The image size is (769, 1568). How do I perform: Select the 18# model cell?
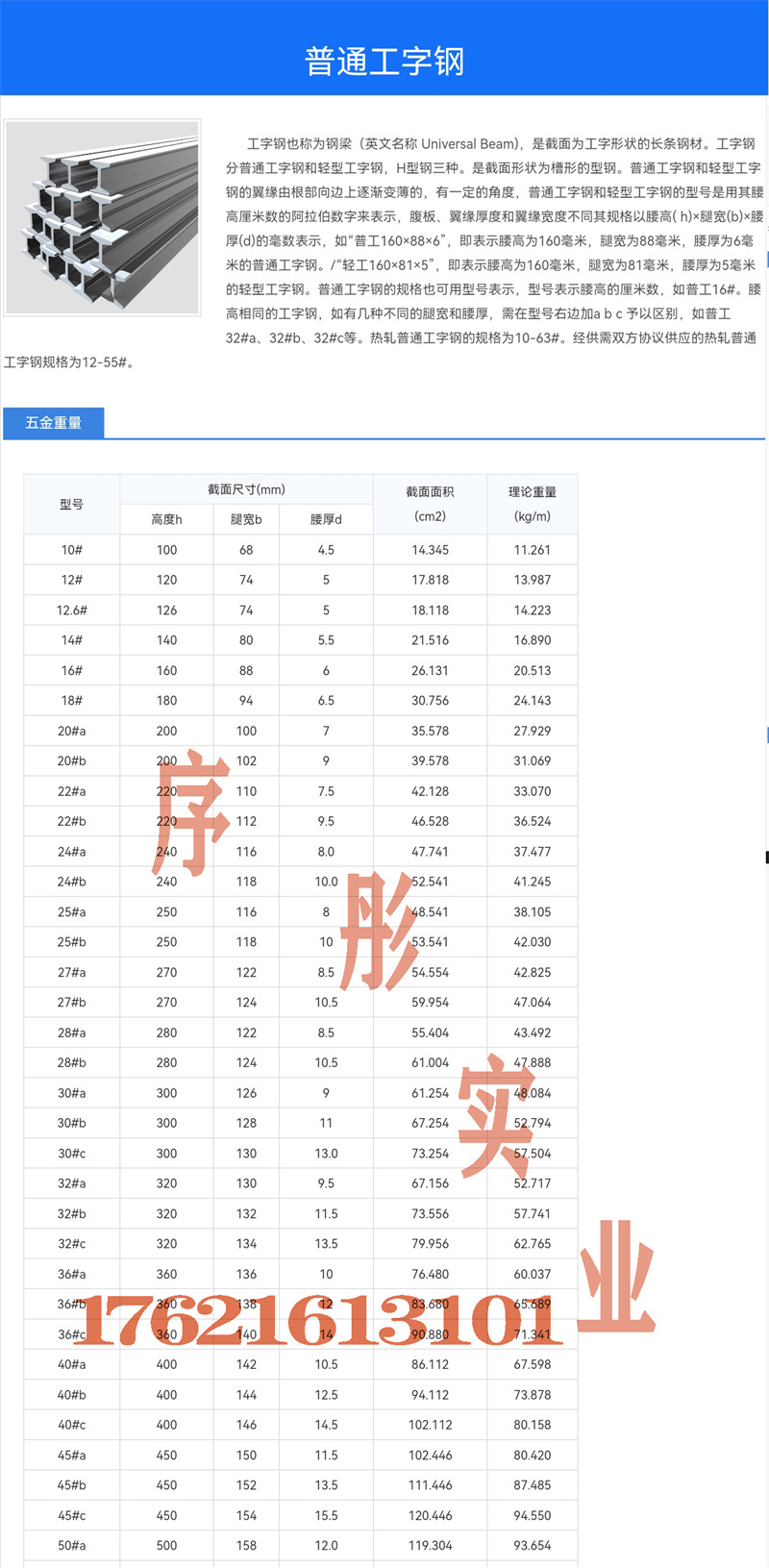(x=71, y=701)
